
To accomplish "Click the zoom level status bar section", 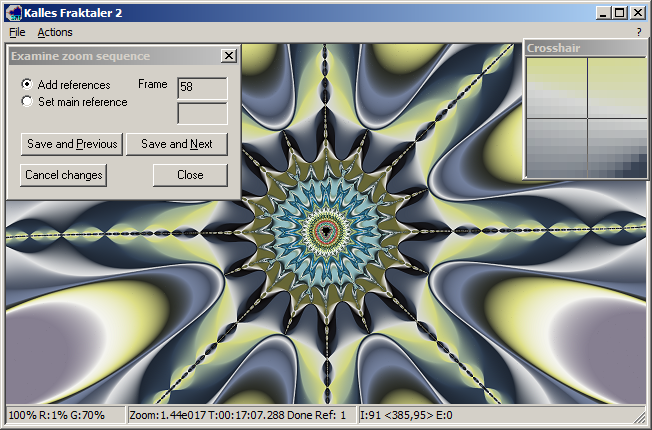I will (x=241, y=414).
